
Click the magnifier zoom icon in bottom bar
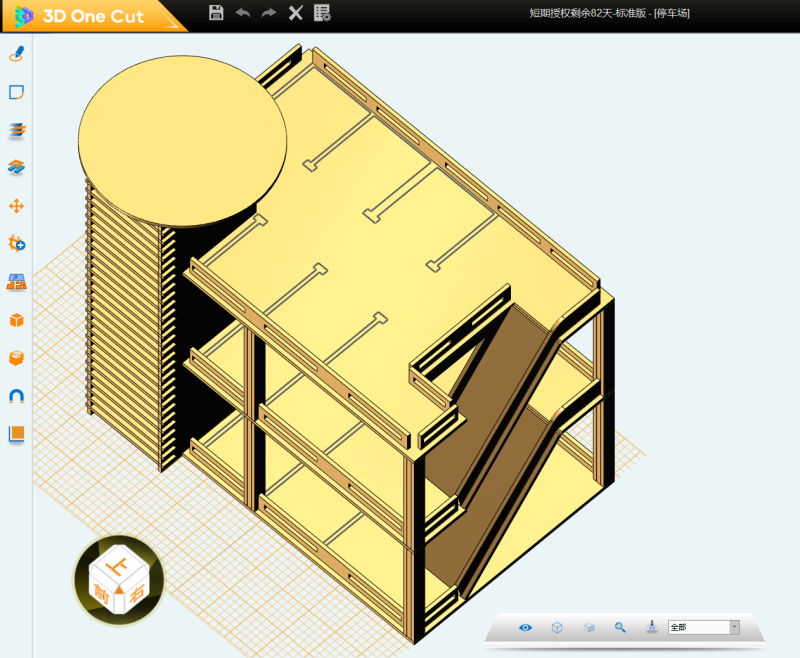(620, 627)
